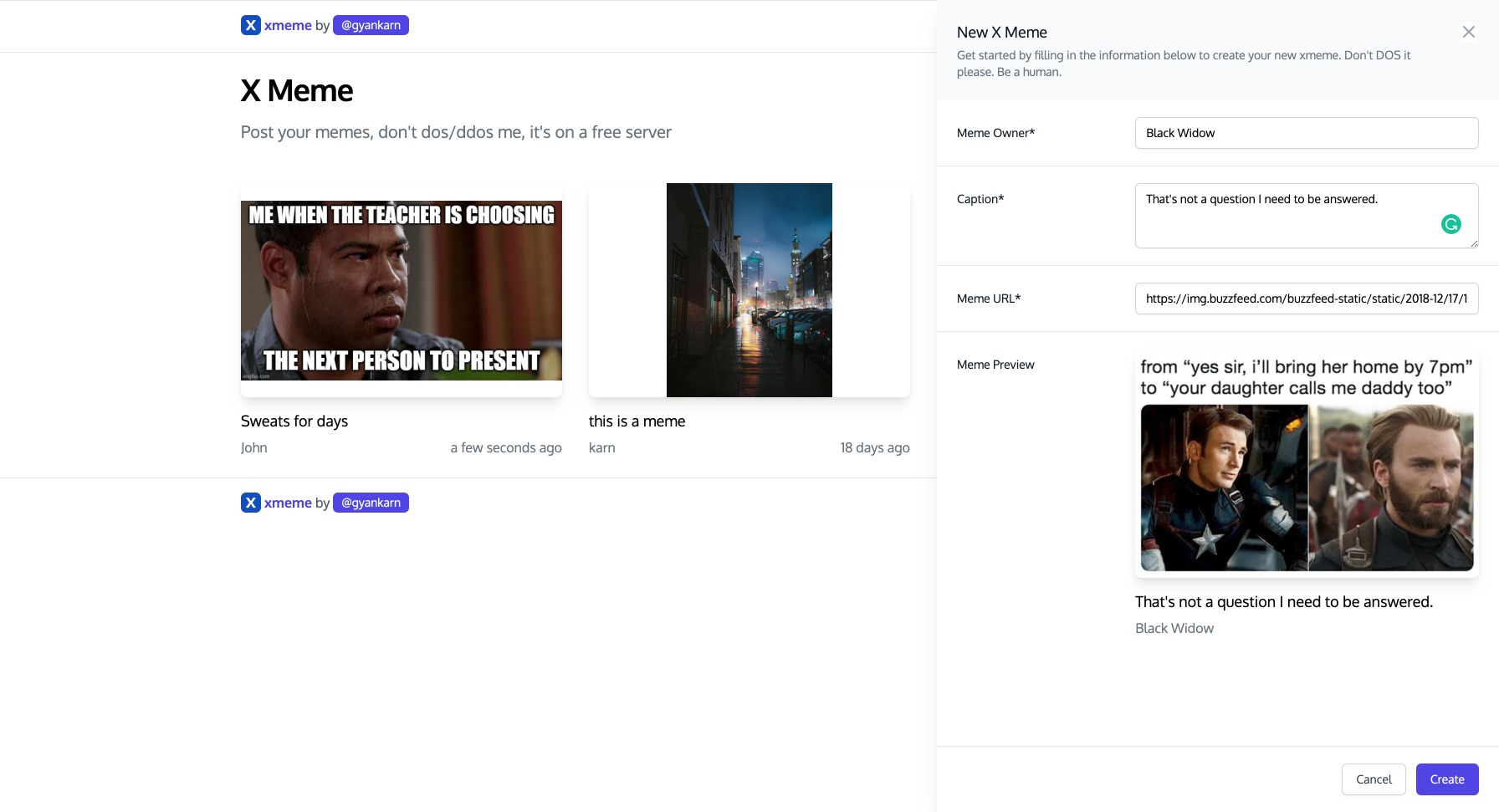The image size is (1499, 812).
Task: Click the preview caption text below image
Action: pos(1284,602)
